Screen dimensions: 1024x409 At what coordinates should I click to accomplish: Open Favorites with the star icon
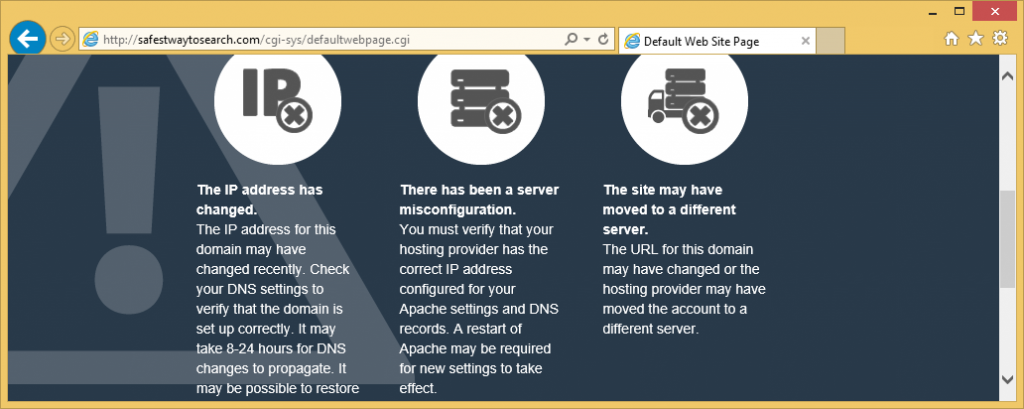point(975,39)
